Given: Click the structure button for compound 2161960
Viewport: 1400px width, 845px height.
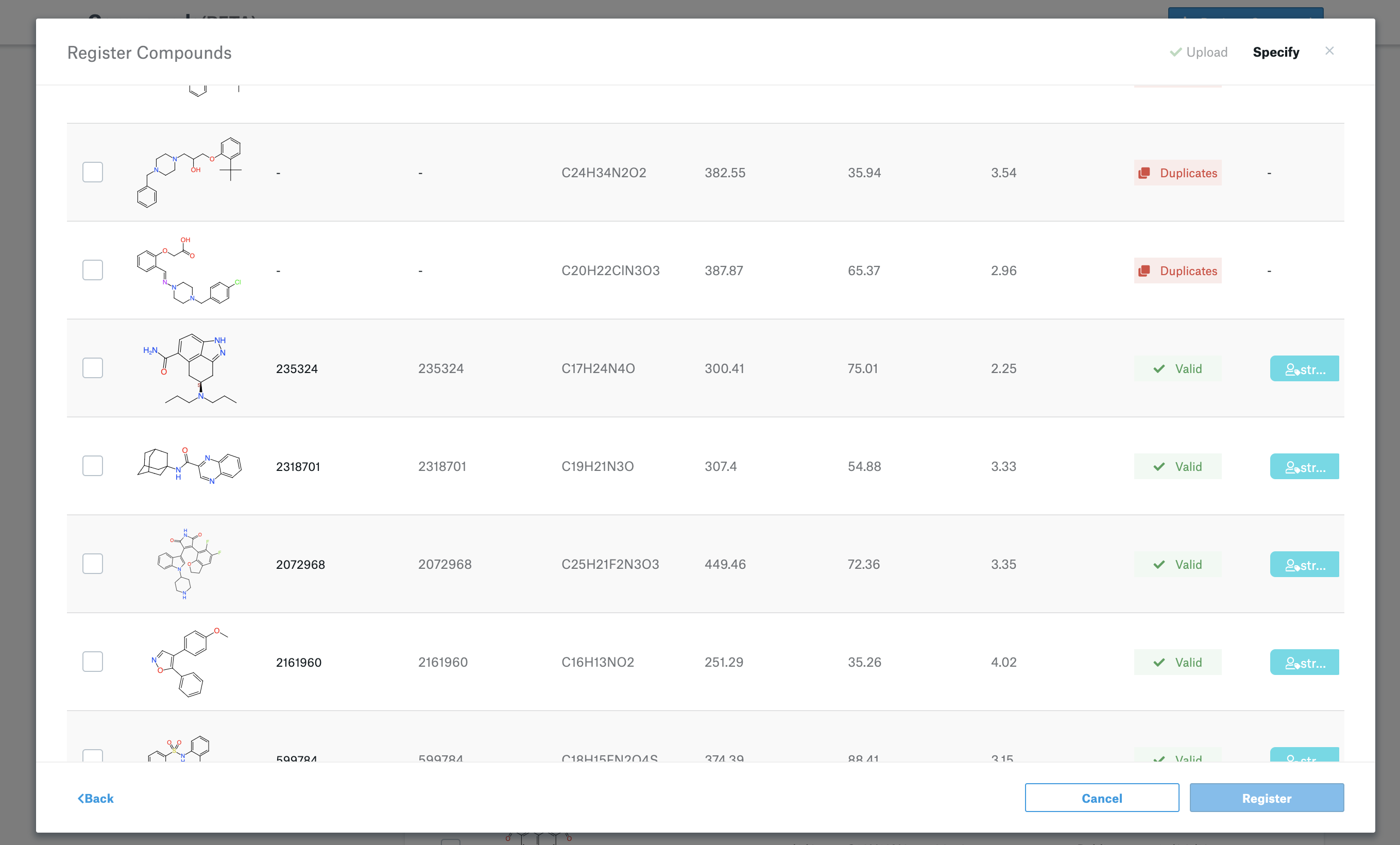Looking at the screenshot, I should [x=1304, y=662].
